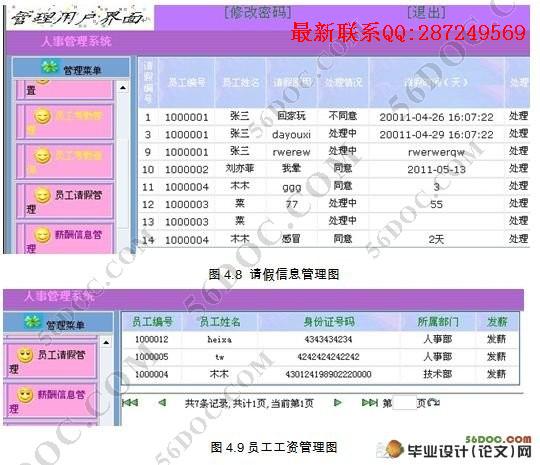Click 处理 for leave record 14 (感冒)

518,239
